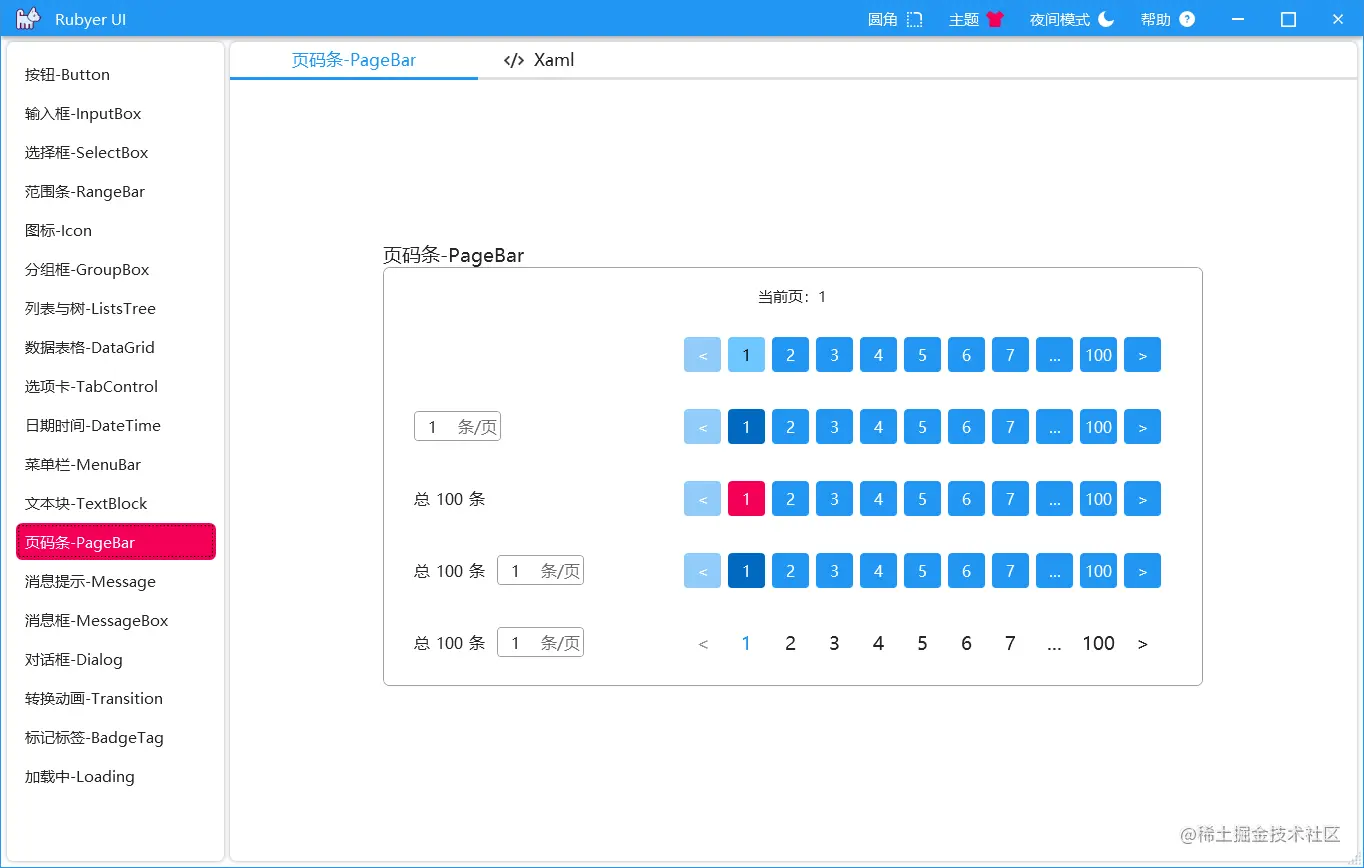This screenshot has height=868, width=1364.
Task: Select 数据表格-DataGrid in the sidebar
Action: pyautogui.click(x=92, y=347)
